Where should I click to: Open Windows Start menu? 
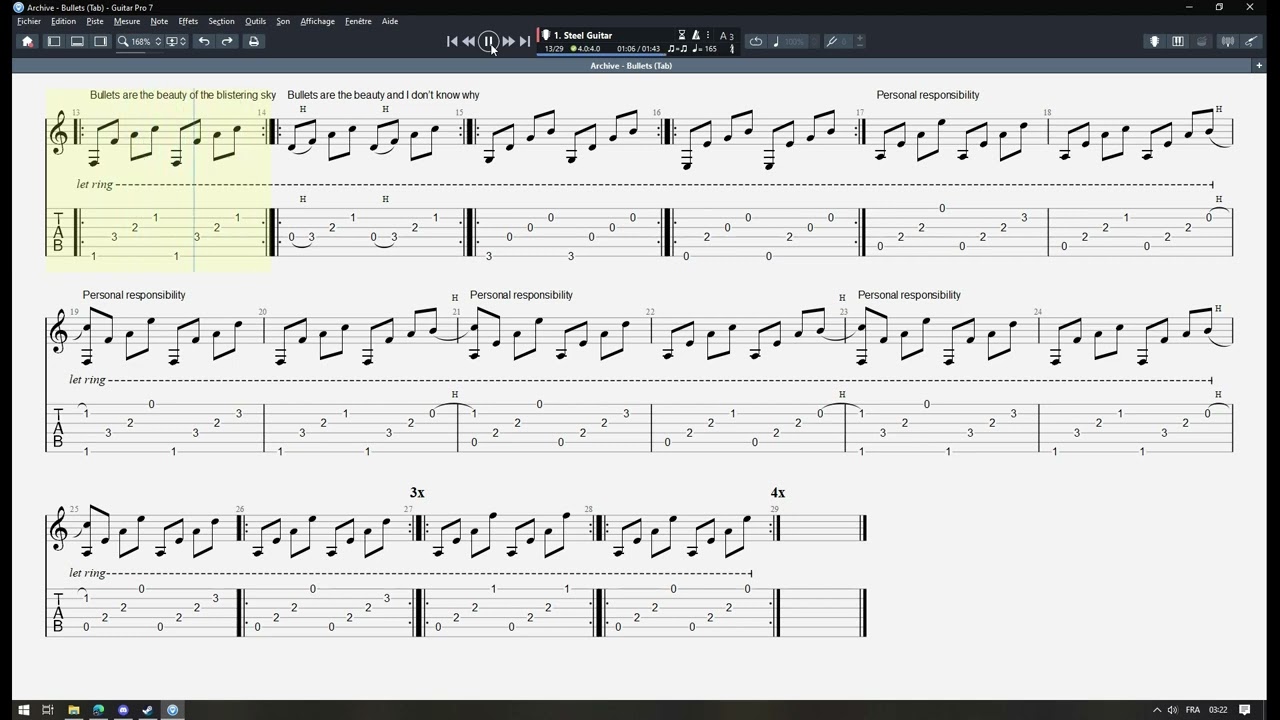(x=23, y=710)
